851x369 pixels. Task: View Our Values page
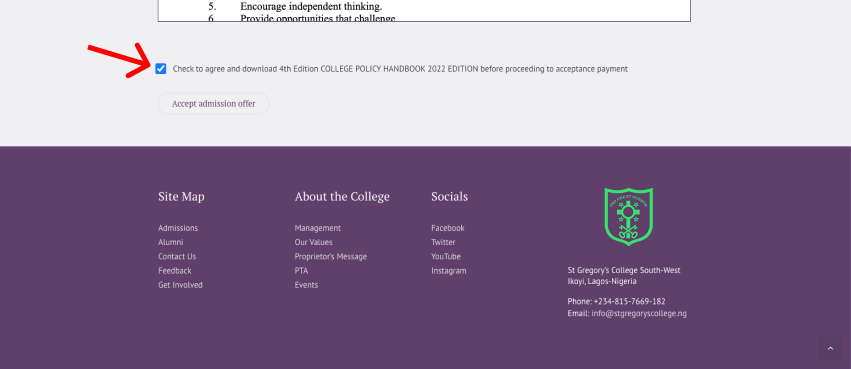click(x=314, y=242)
